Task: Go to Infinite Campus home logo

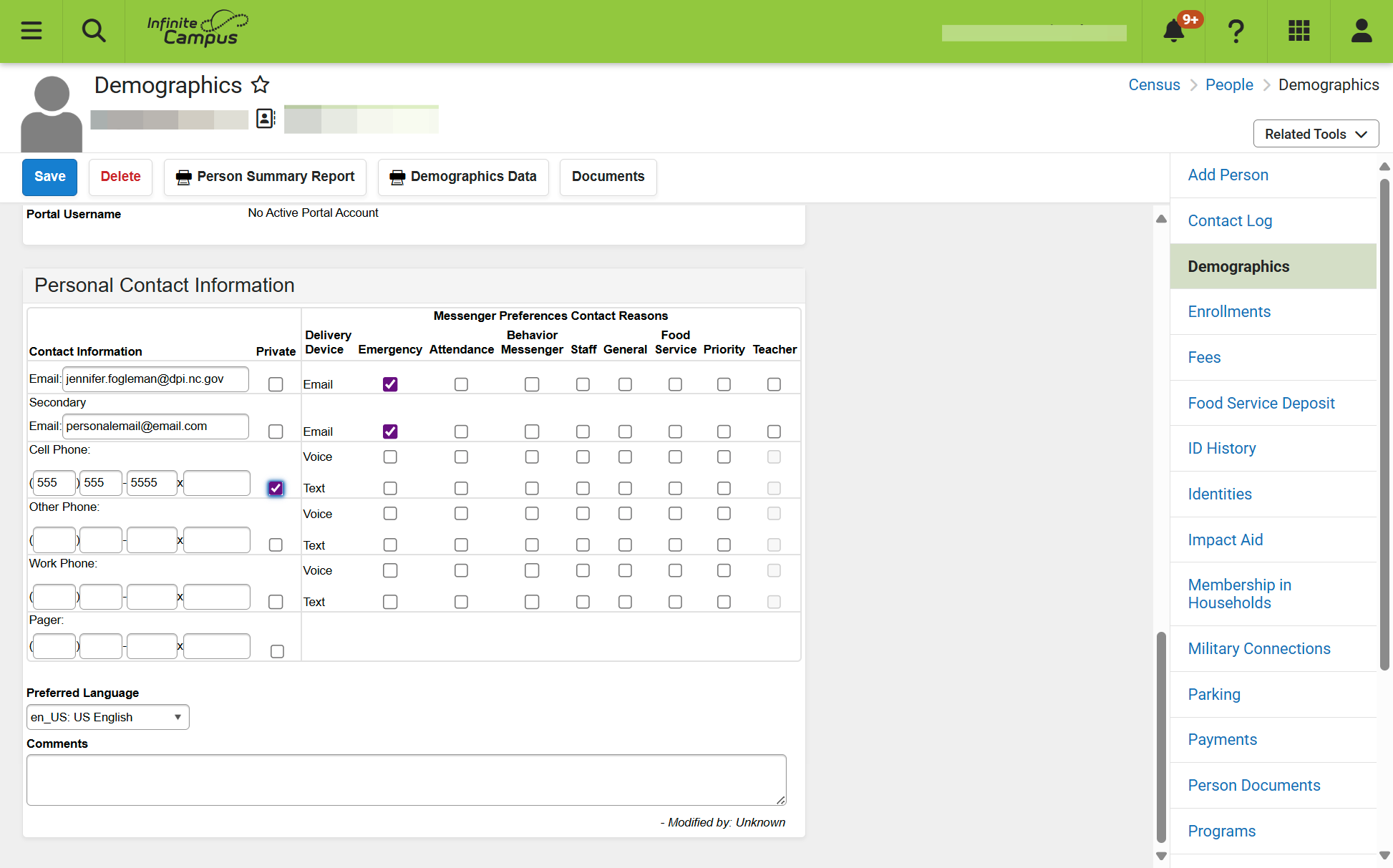Action: tap(198, 29)
